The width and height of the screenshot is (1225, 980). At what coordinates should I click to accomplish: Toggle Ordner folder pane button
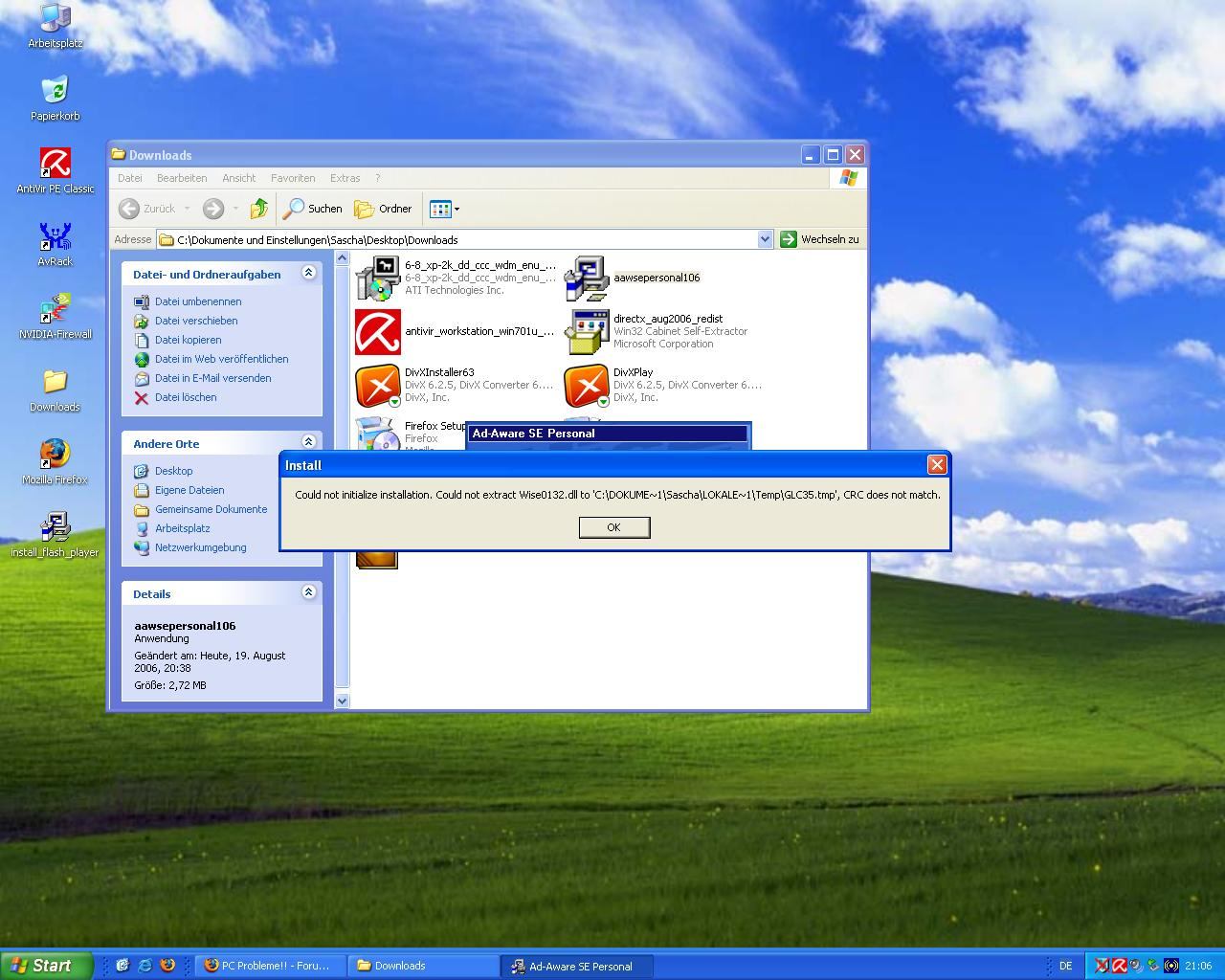pos(383,209)
